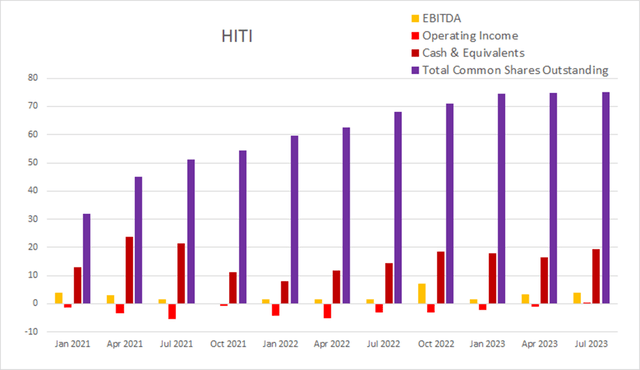This screenshot has width=640, height=370.
Task: Click the -10 value on vertical axis
Action: click(x=31, y=332)
